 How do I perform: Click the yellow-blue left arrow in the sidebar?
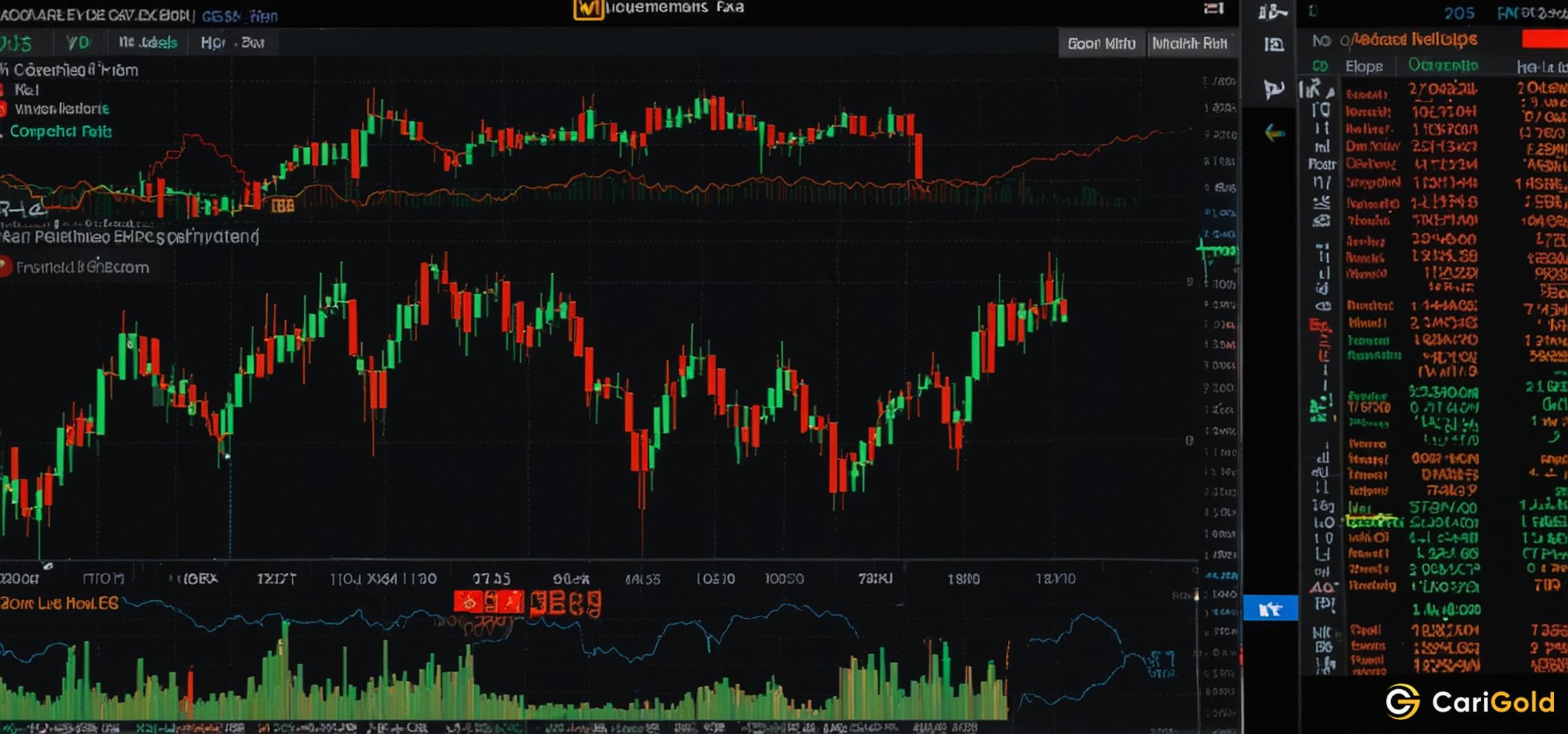1275,132
